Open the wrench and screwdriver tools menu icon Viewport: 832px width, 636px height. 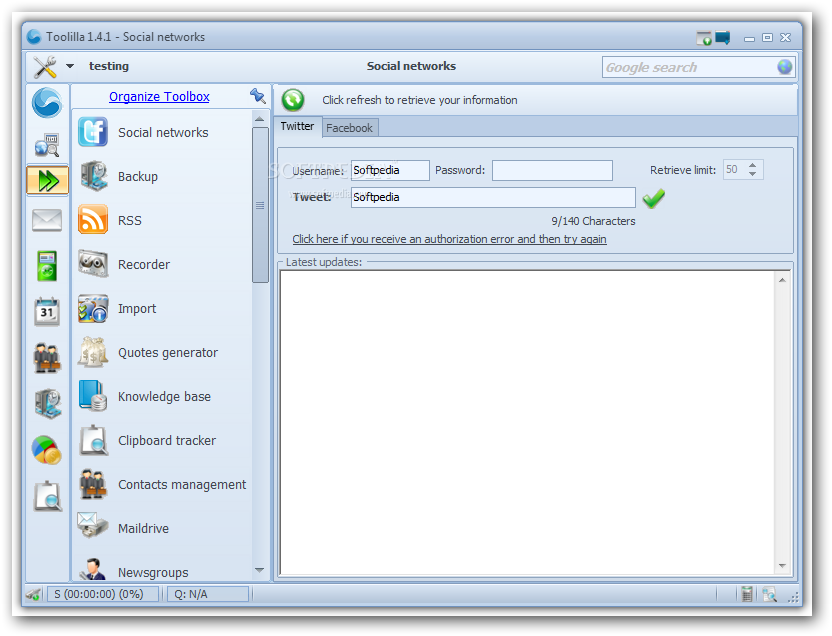click(x=45, y=67)
